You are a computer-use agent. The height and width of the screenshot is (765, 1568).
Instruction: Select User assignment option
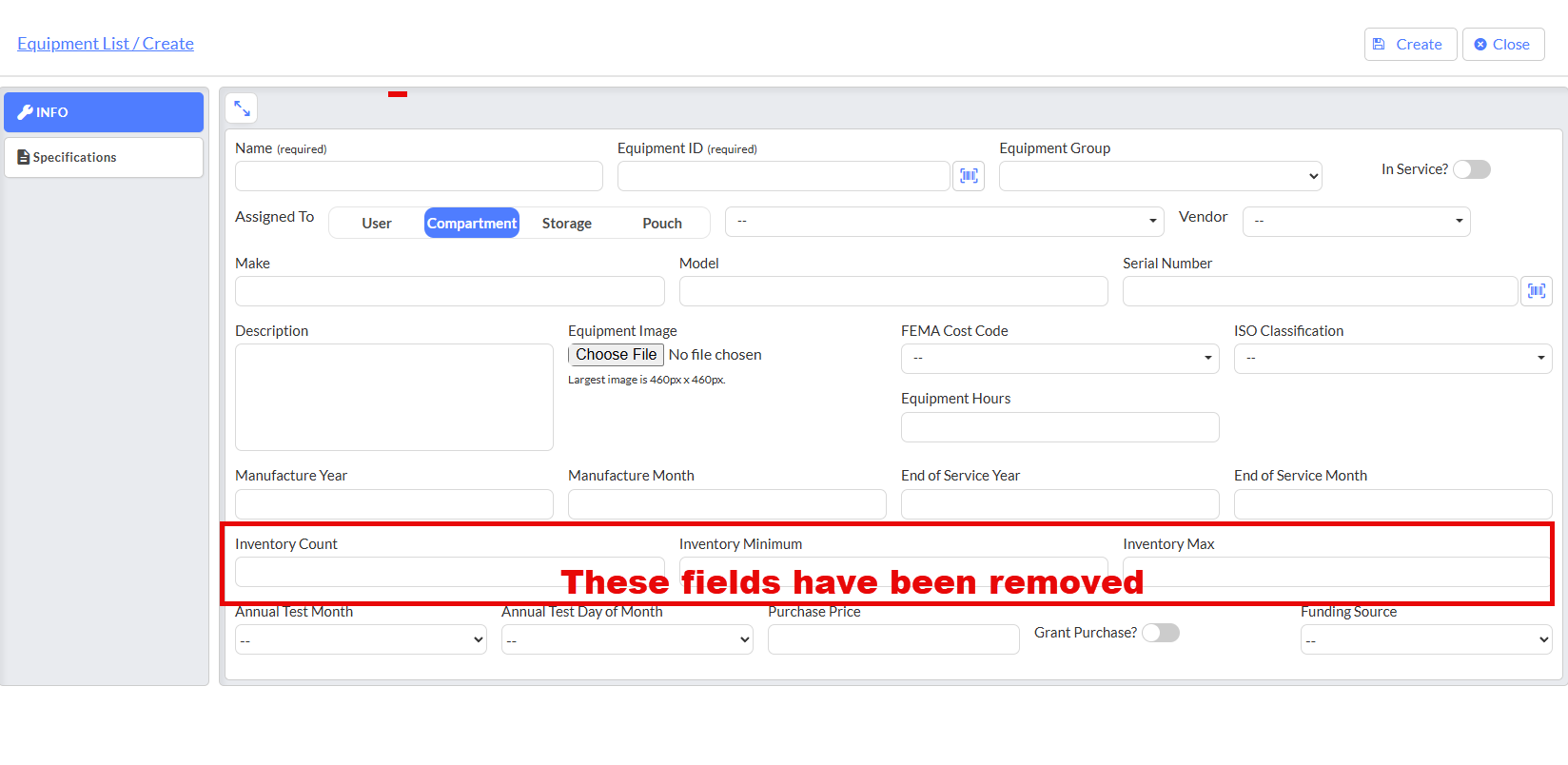point(377,223)
